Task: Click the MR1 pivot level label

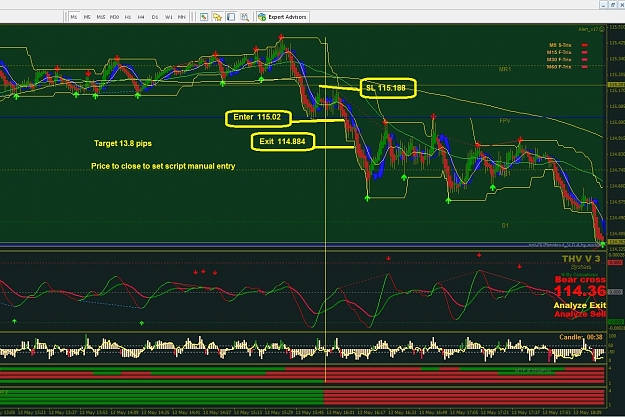Action: click(x=505, y=69)
